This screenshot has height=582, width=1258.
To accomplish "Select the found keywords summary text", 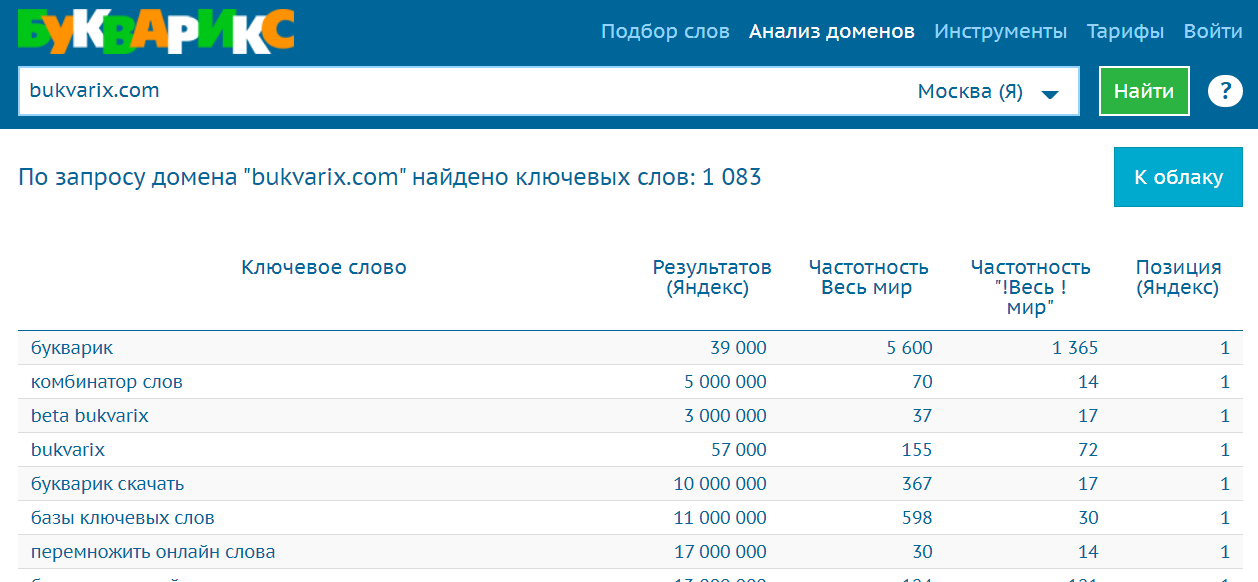I will (x=390, y=178).
